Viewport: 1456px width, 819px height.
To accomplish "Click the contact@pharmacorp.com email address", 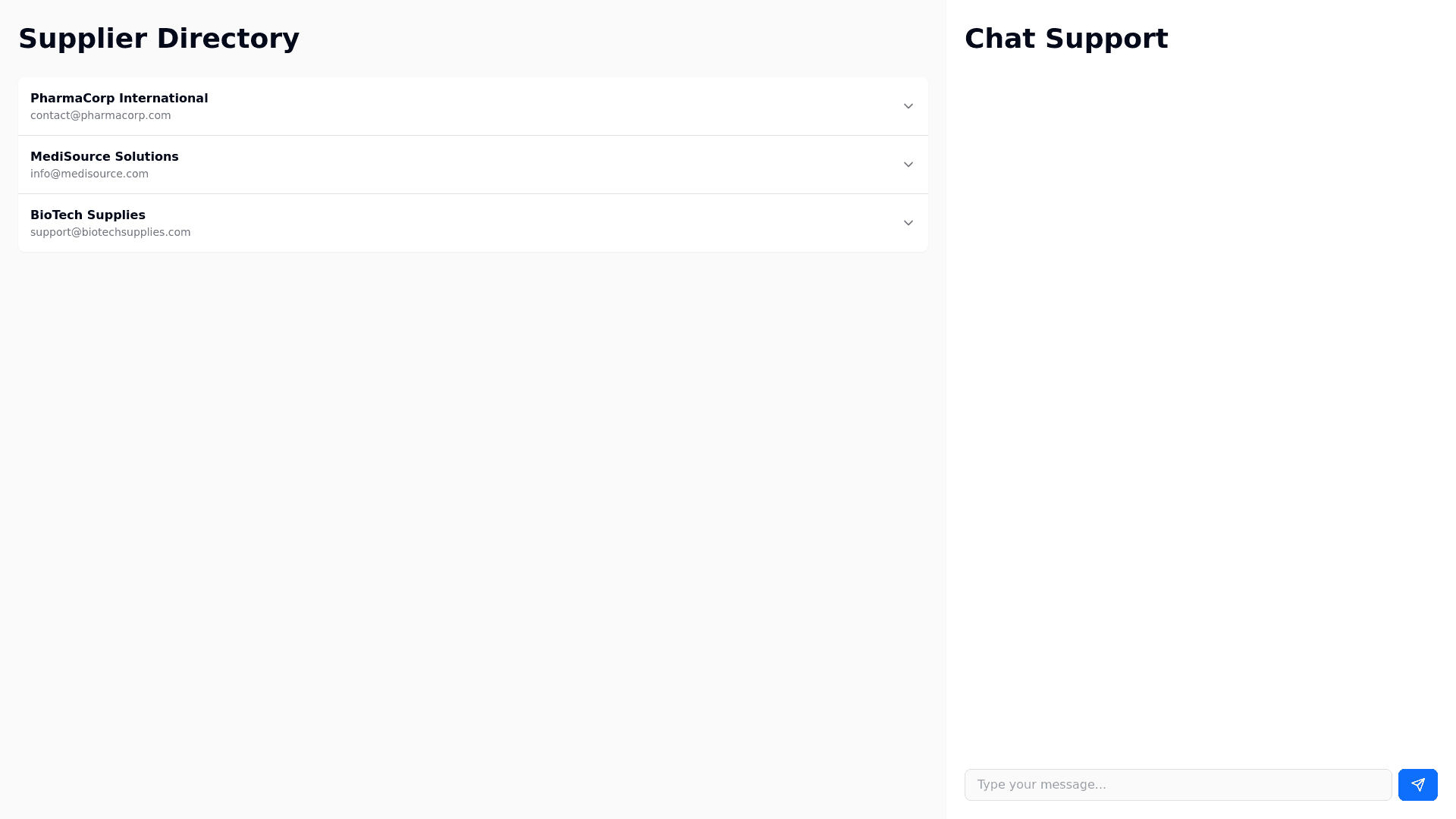I will pyautogui.click(x=101, y=115).
